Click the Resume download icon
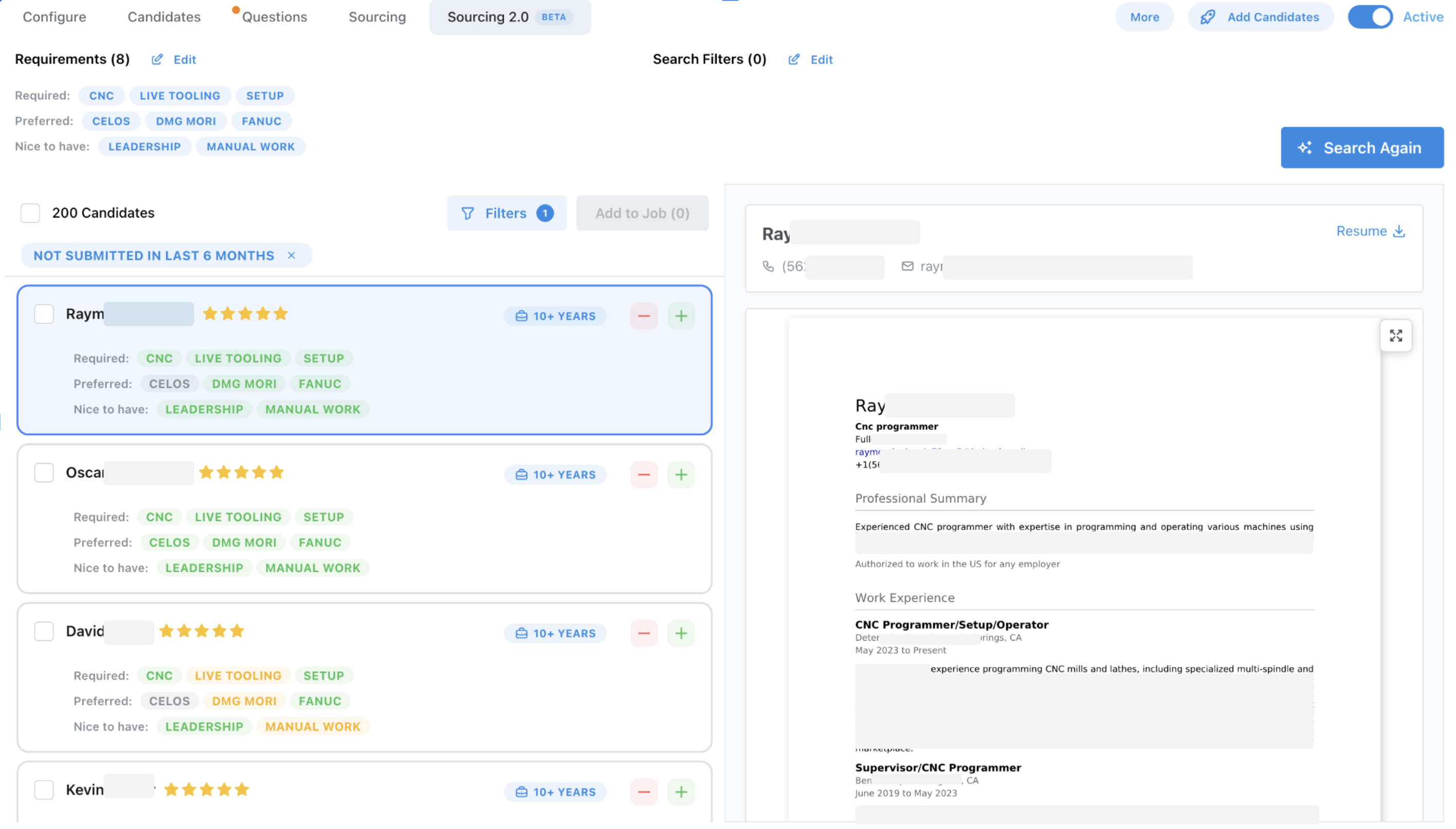Viewport: 1456px width, 829px height. click(1399, 231)
